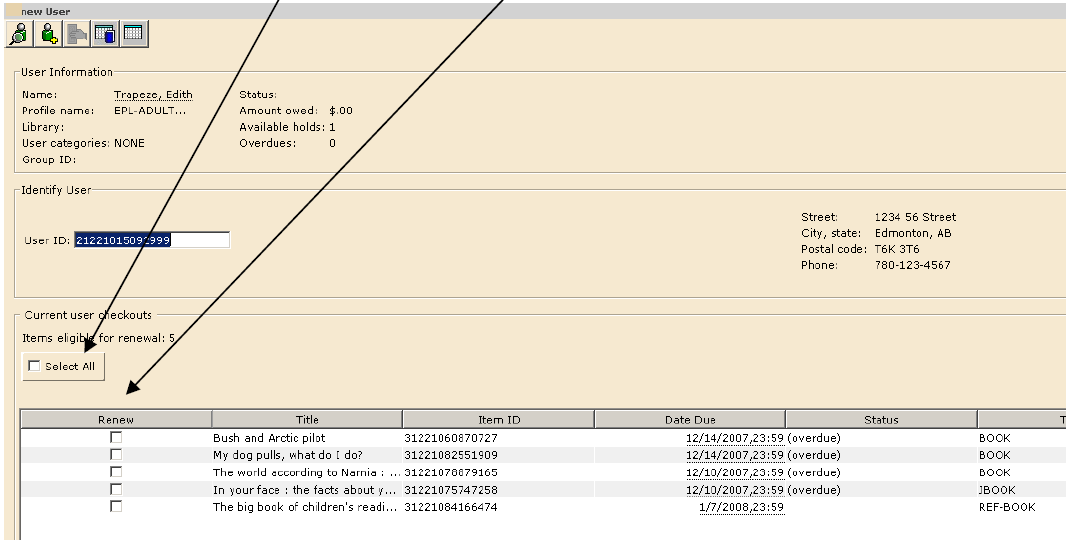The height and width of the screenshot is (543, 1067).
Task: Click the Item ID column header
Action: coord(498,420)
